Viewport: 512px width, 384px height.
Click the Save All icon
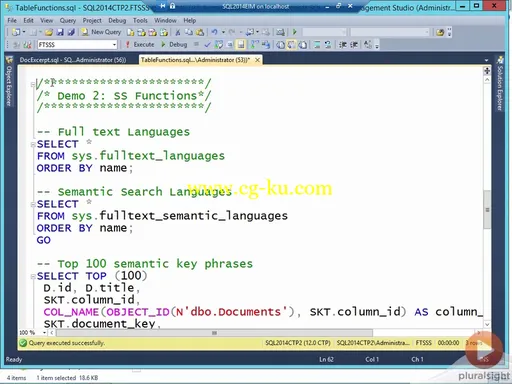click(71, 32)
